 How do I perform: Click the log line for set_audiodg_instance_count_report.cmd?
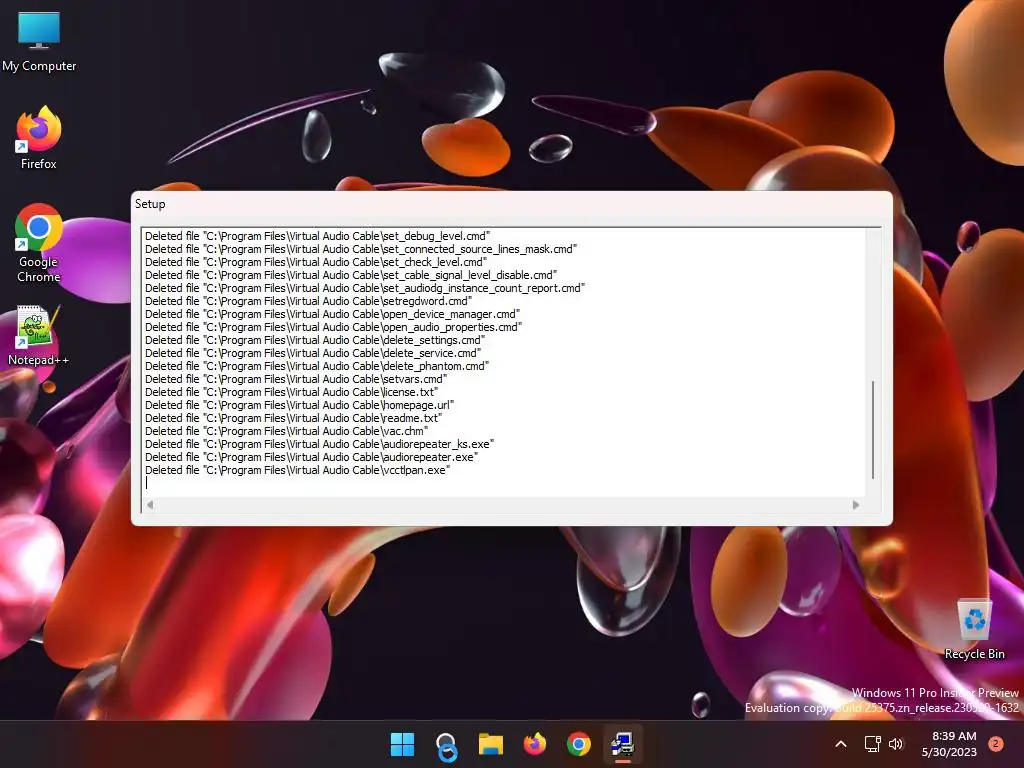(x=365, y=288)
